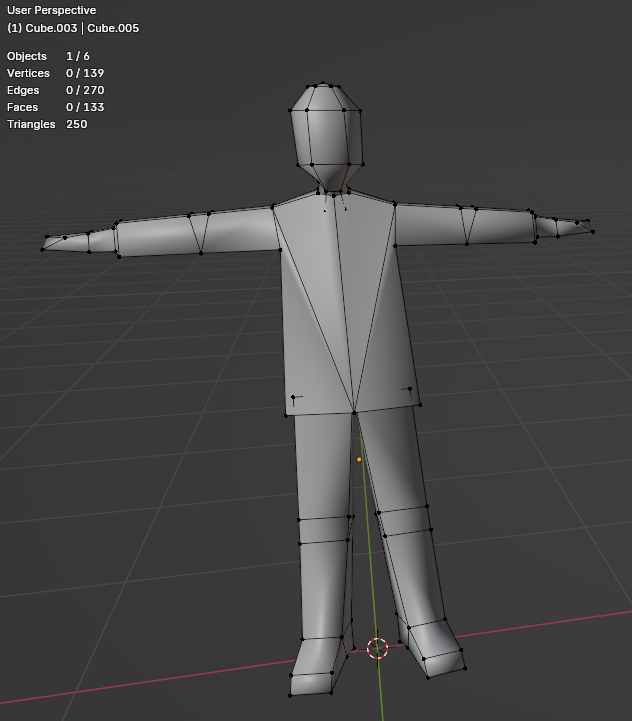
Task: Select the foot on the viewer's right side
Action: (437, 648)
